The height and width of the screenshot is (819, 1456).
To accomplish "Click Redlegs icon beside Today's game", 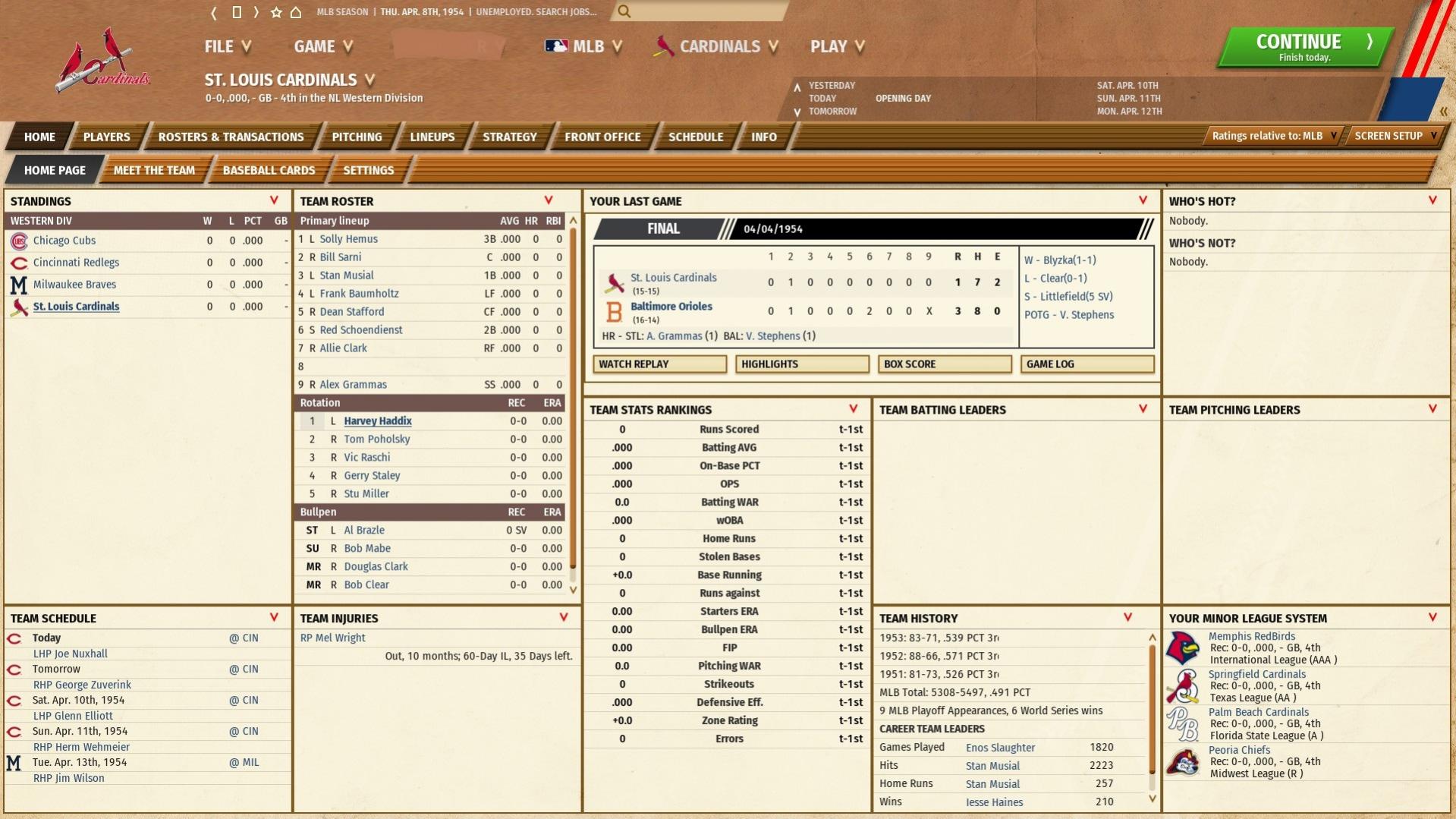I will 14,638.
